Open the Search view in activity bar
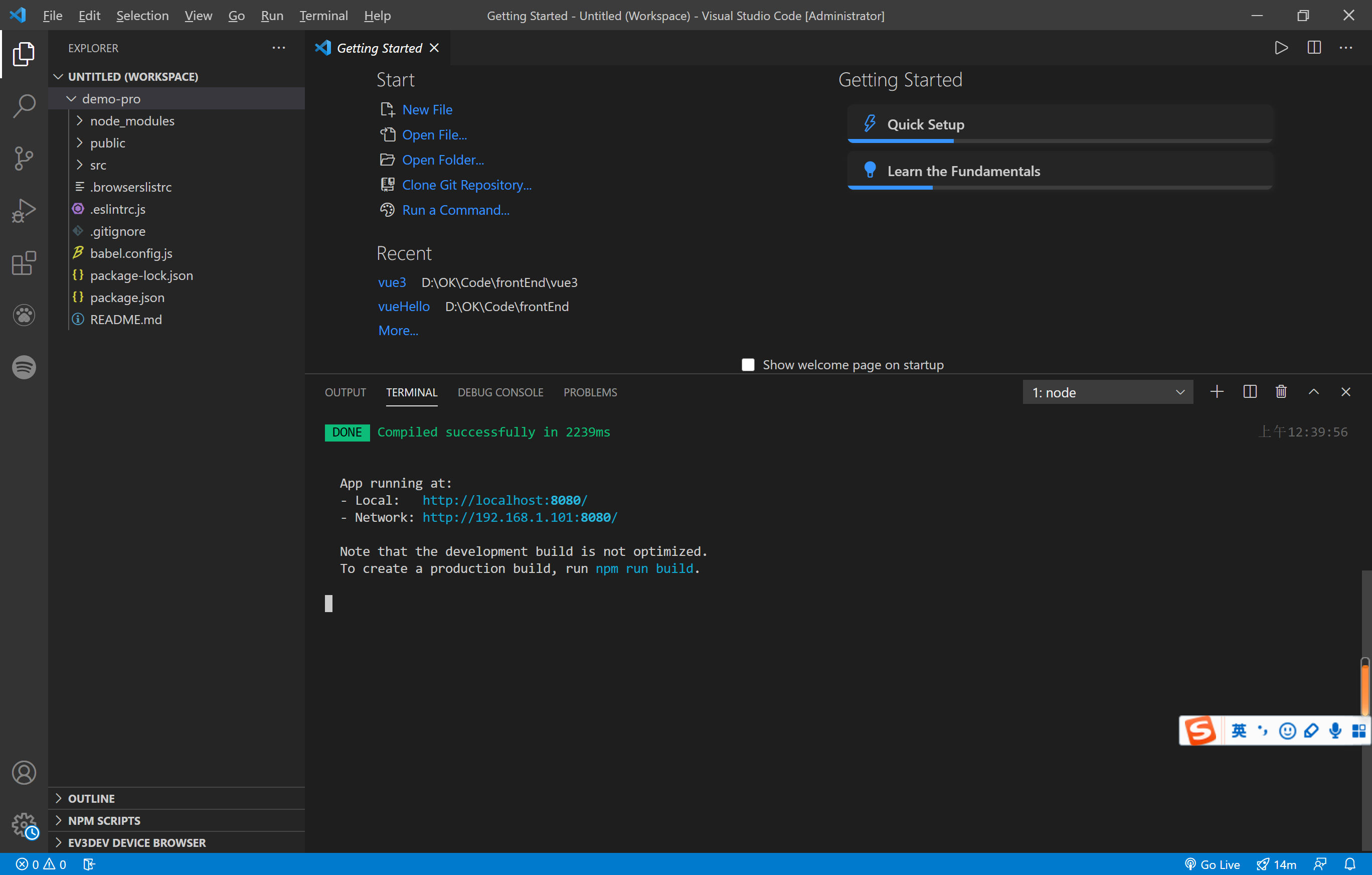This screenshot has height=875, width=1372. click(x=24, y=106)
